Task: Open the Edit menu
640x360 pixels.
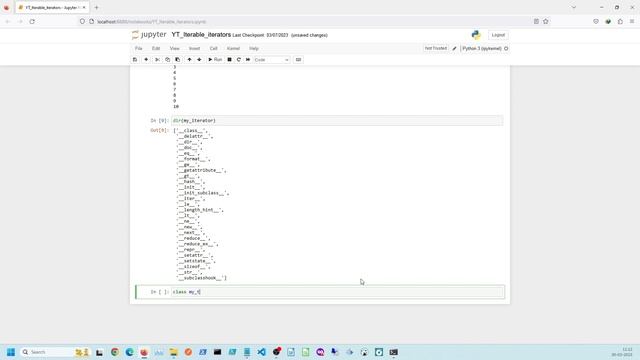Action: pos(156,48)
